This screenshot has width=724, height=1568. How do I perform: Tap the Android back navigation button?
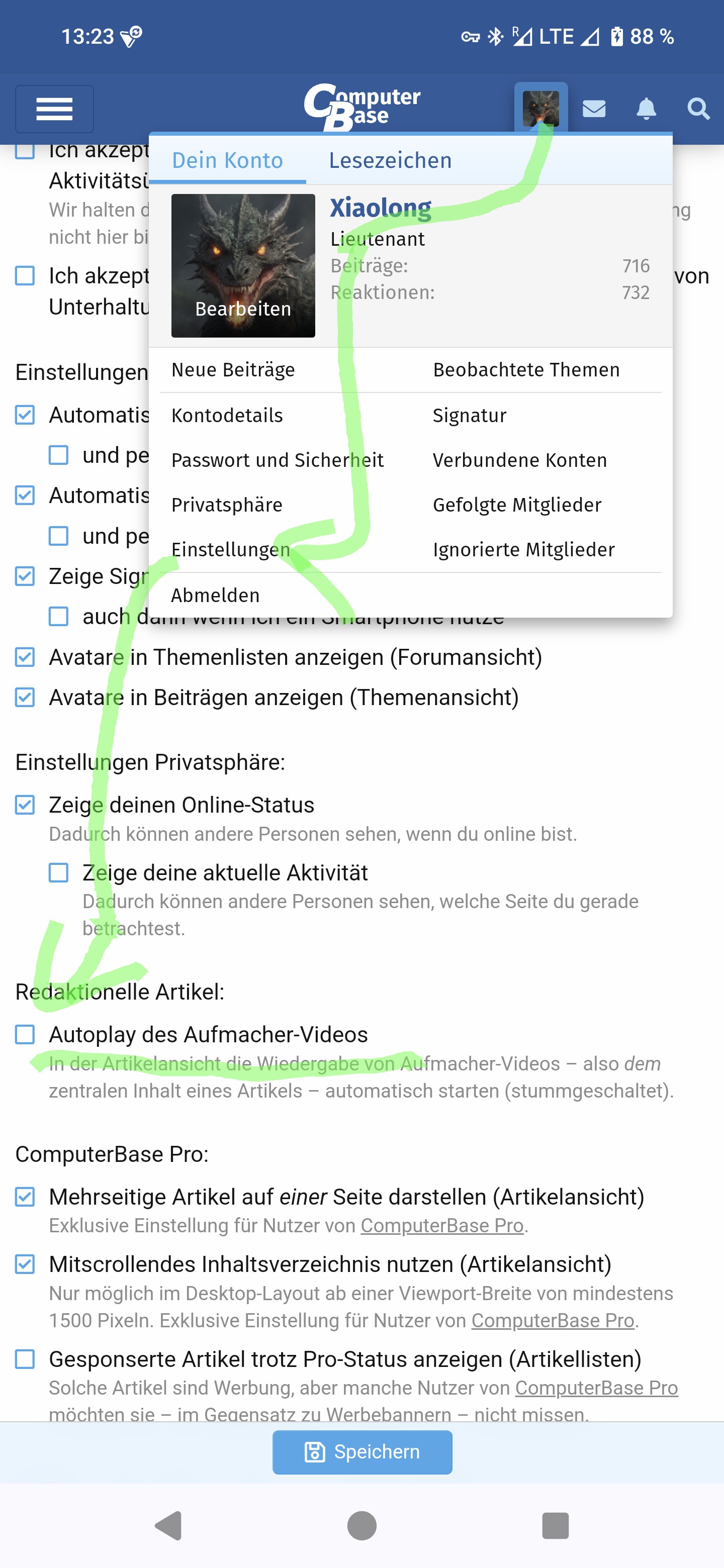click(168, 1525)
